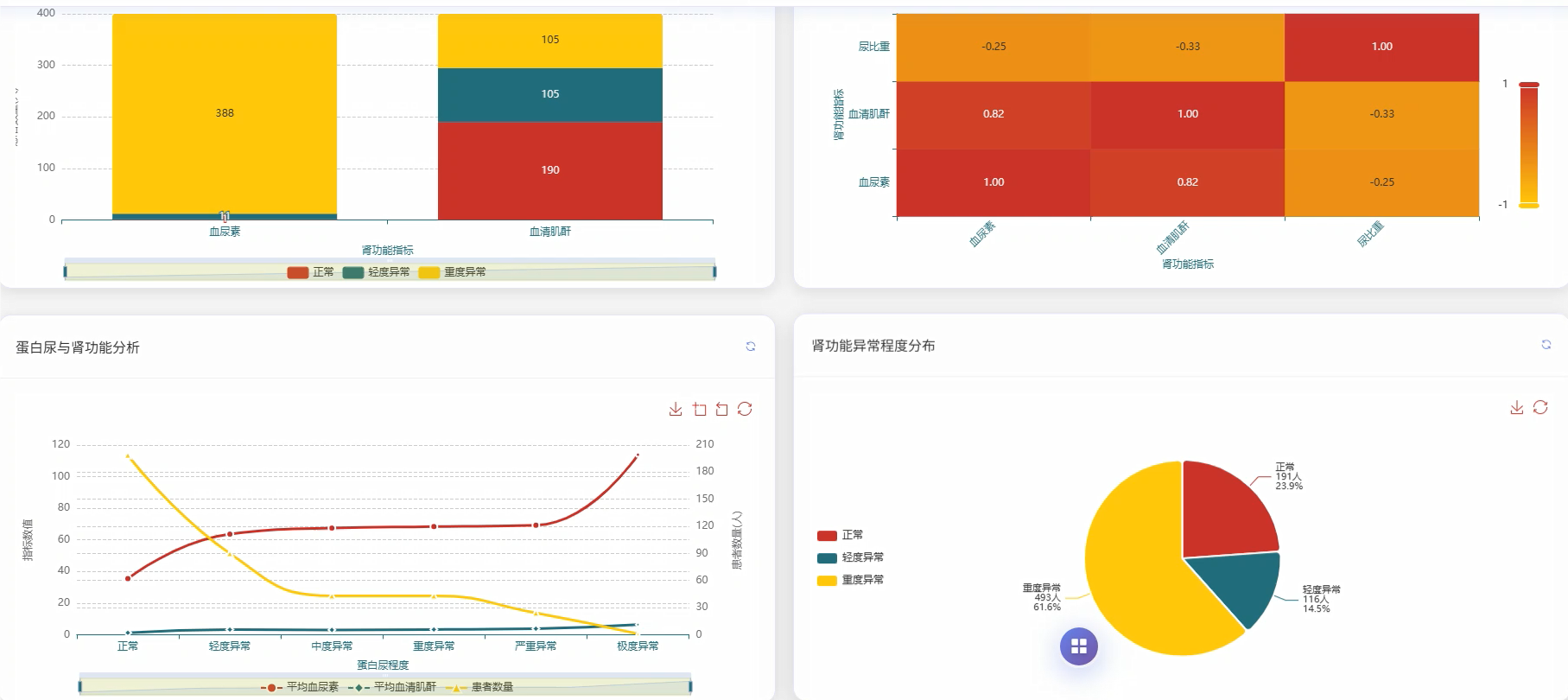Click the 190 red bar segment of 血清肌酐
The image size is (1568, 700).
click(x=550, y=170)
